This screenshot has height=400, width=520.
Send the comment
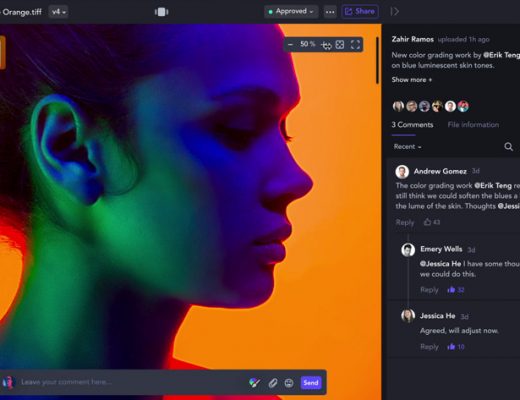(x=311, y=383)
